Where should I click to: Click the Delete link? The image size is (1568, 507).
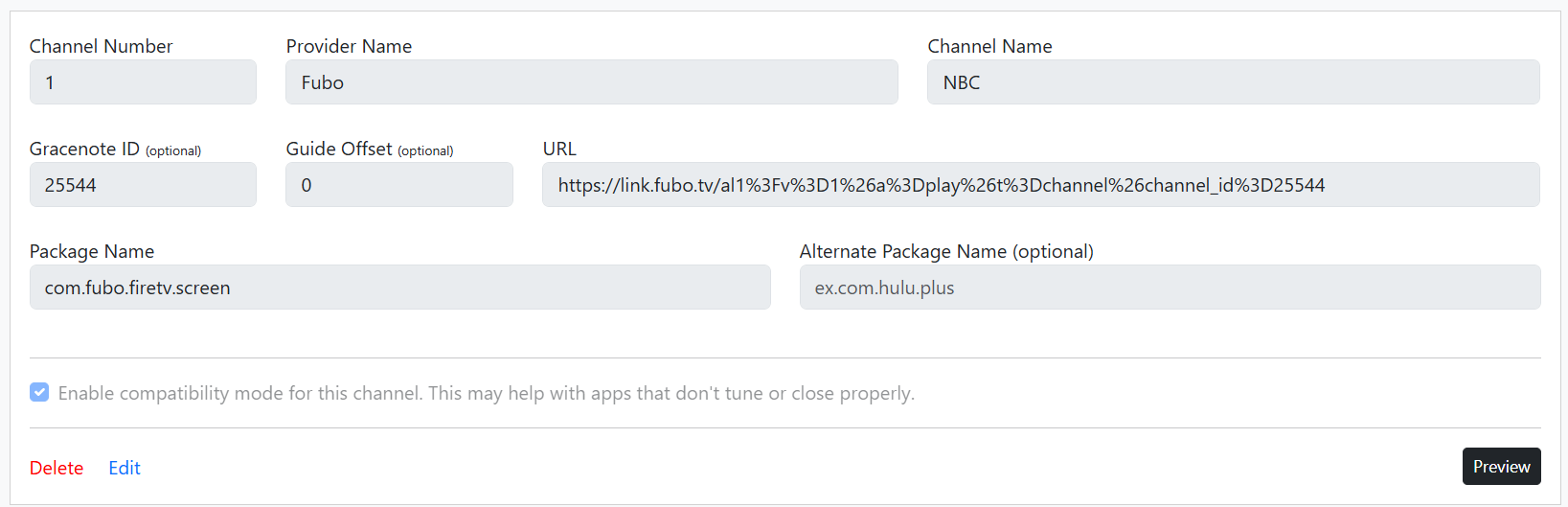point(57,468)
